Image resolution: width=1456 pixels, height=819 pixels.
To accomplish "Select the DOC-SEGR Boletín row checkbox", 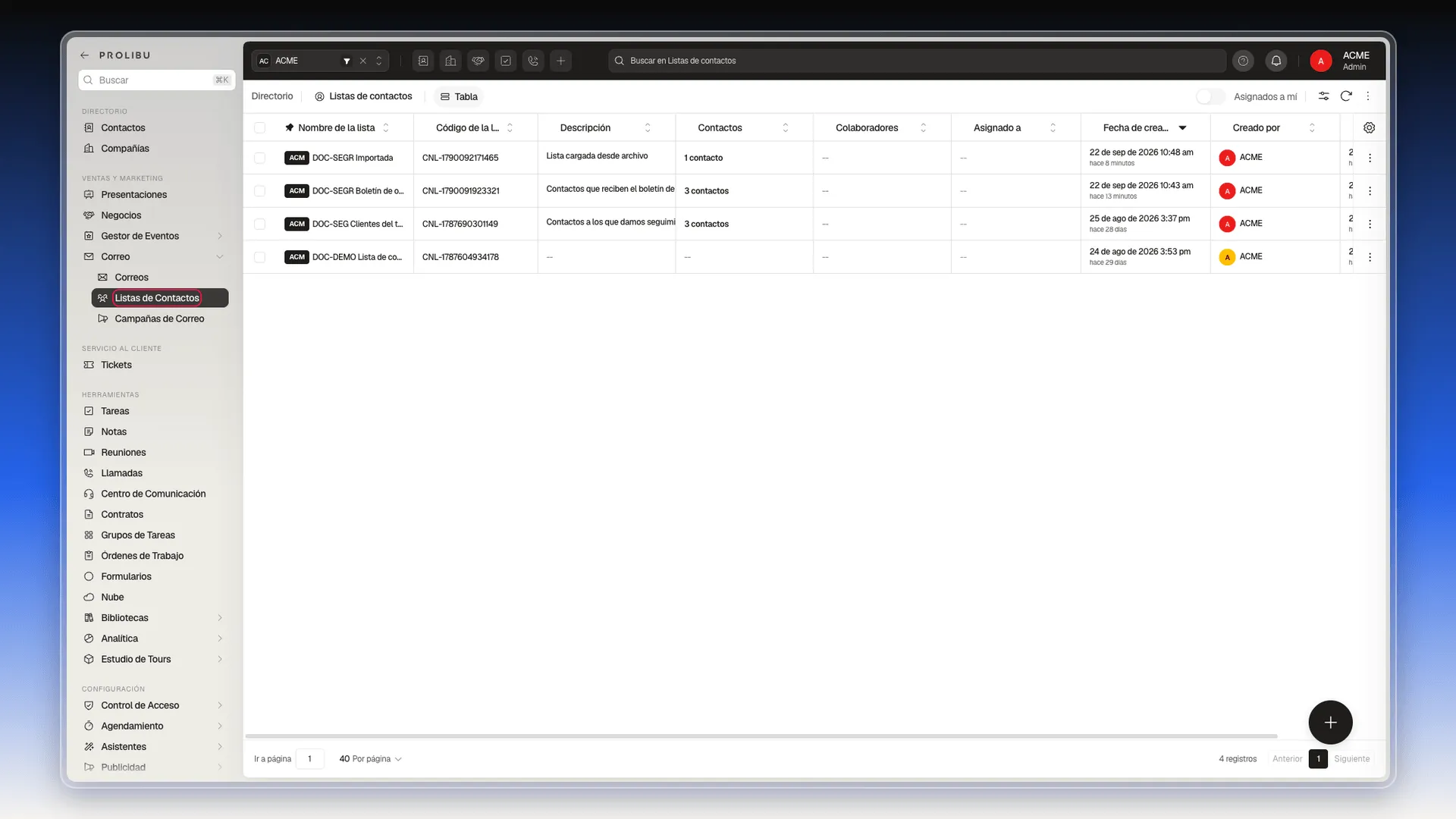I will tap(259, 191).
